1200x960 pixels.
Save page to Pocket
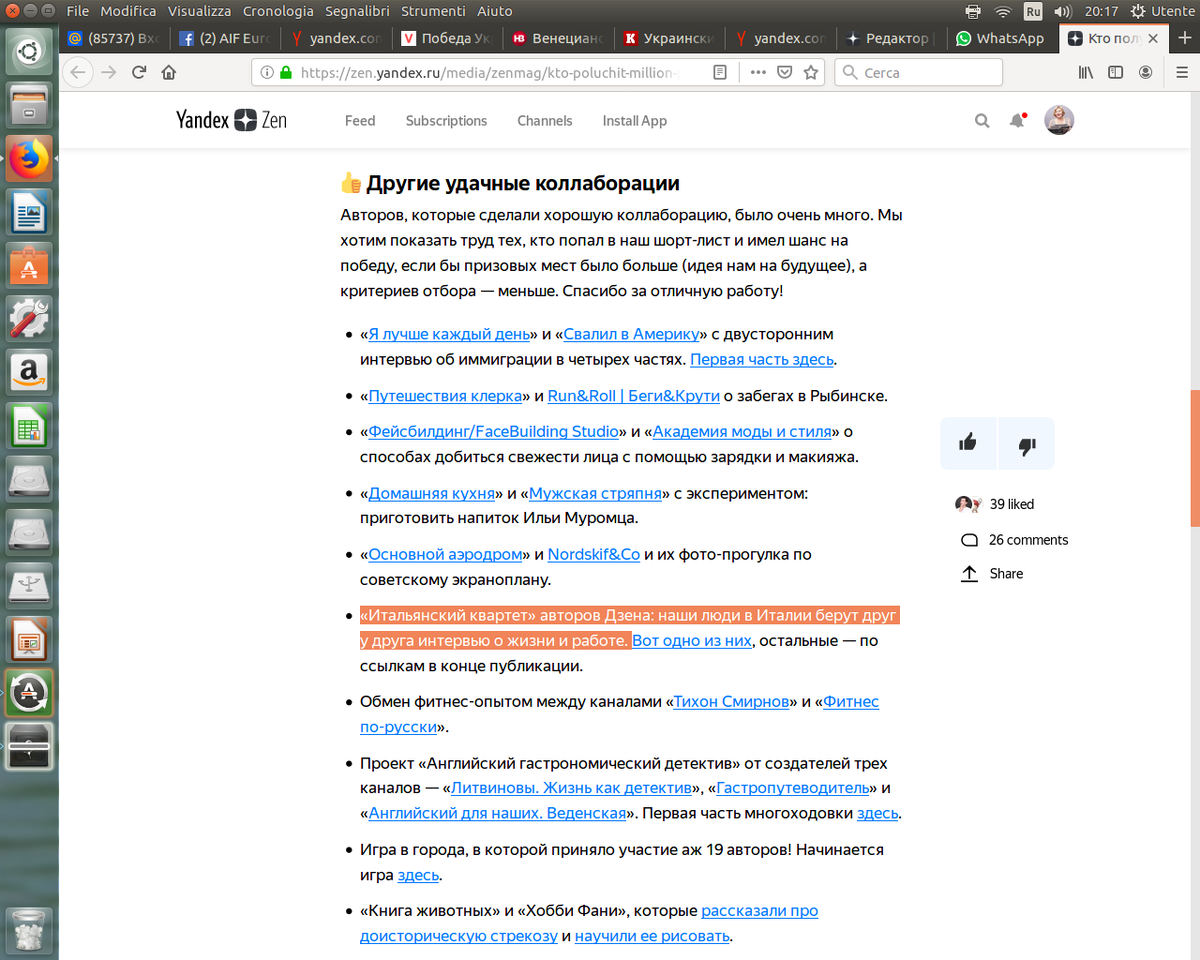click(x=785, y=72)
